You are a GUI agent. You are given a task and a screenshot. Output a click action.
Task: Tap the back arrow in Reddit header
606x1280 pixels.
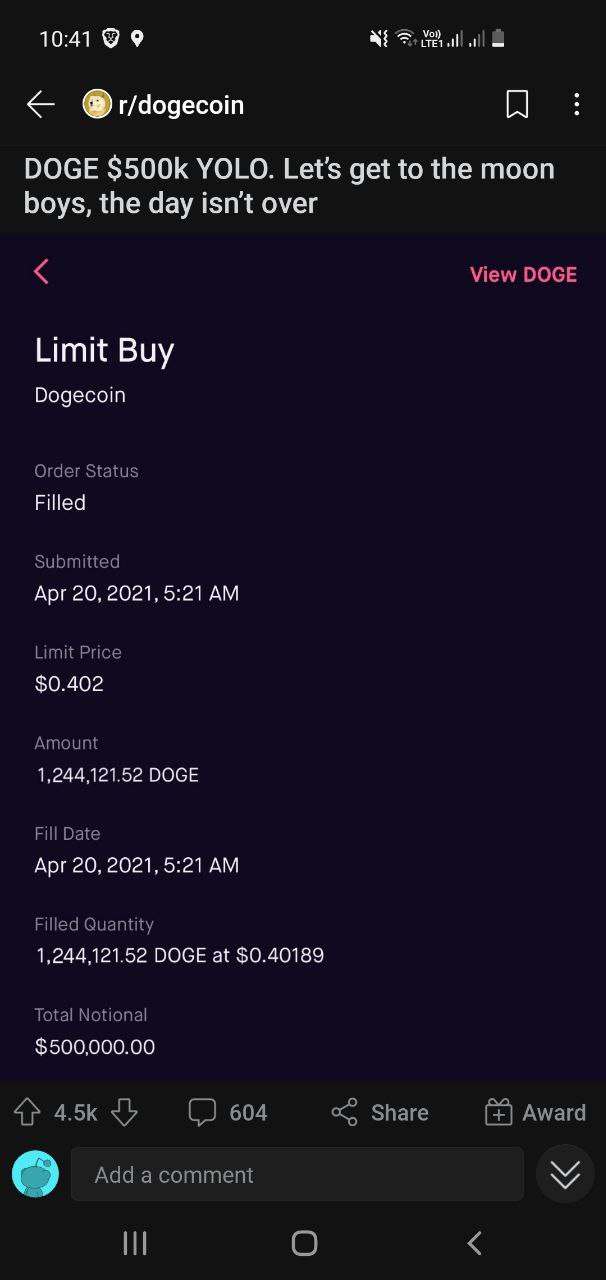[x=40, y=104]
